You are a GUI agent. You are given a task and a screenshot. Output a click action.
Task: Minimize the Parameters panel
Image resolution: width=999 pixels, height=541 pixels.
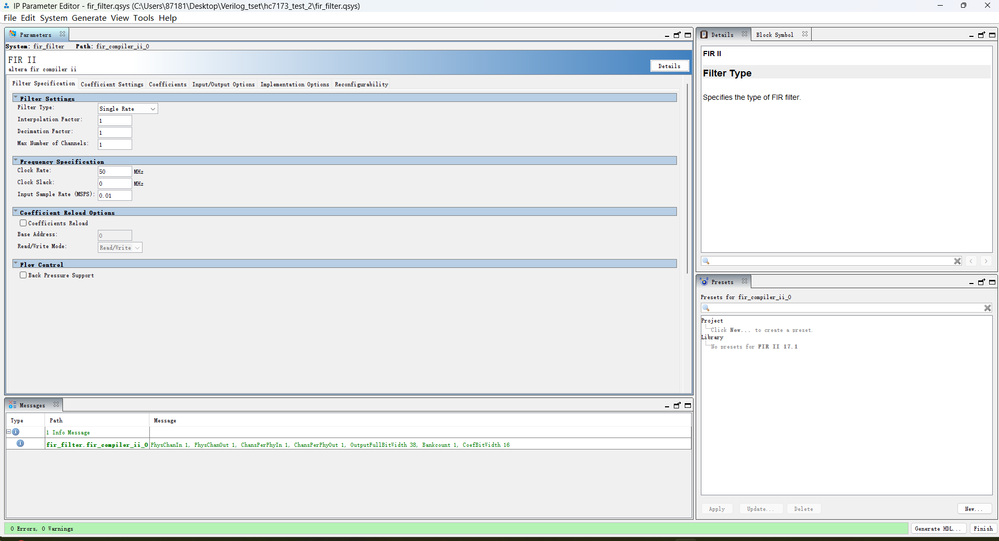667,35
